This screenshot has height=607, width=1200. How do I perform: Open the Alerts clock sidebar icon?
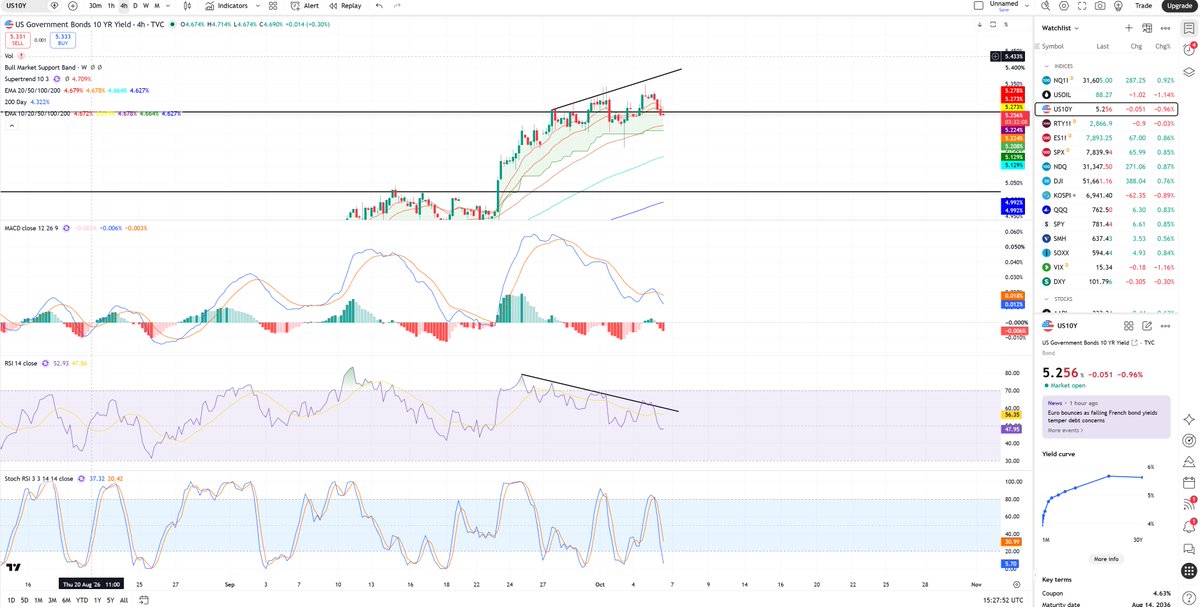1189,50
